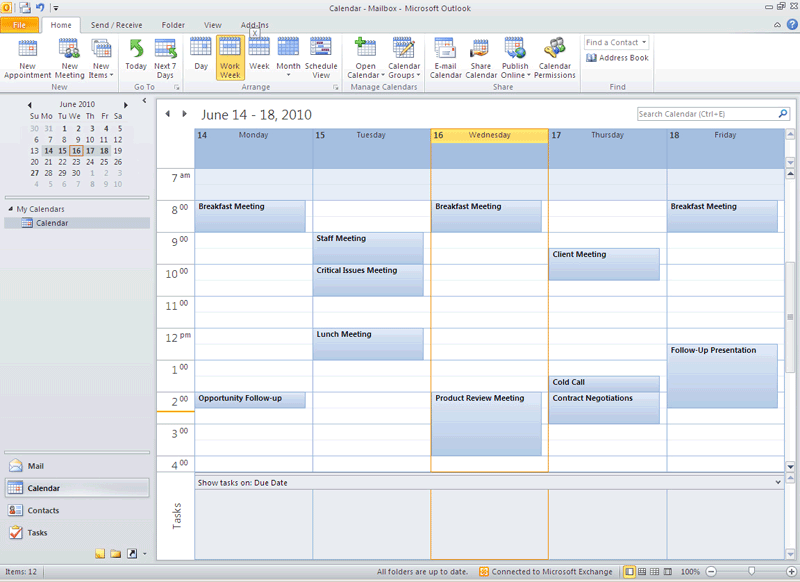Expand the Open Calendar dropdown
The image size is (800, 582).
(x=365, y=58)
